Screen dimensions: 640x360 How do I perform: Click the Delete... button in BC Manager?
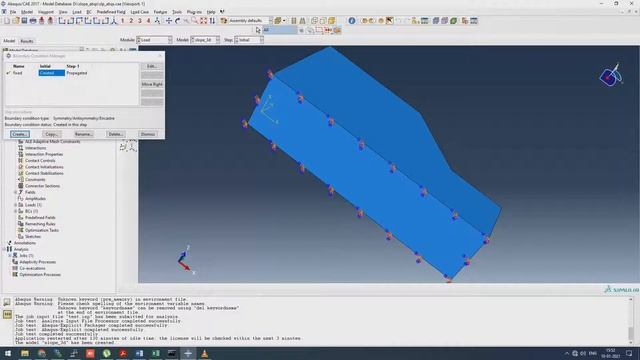[115, 134]
